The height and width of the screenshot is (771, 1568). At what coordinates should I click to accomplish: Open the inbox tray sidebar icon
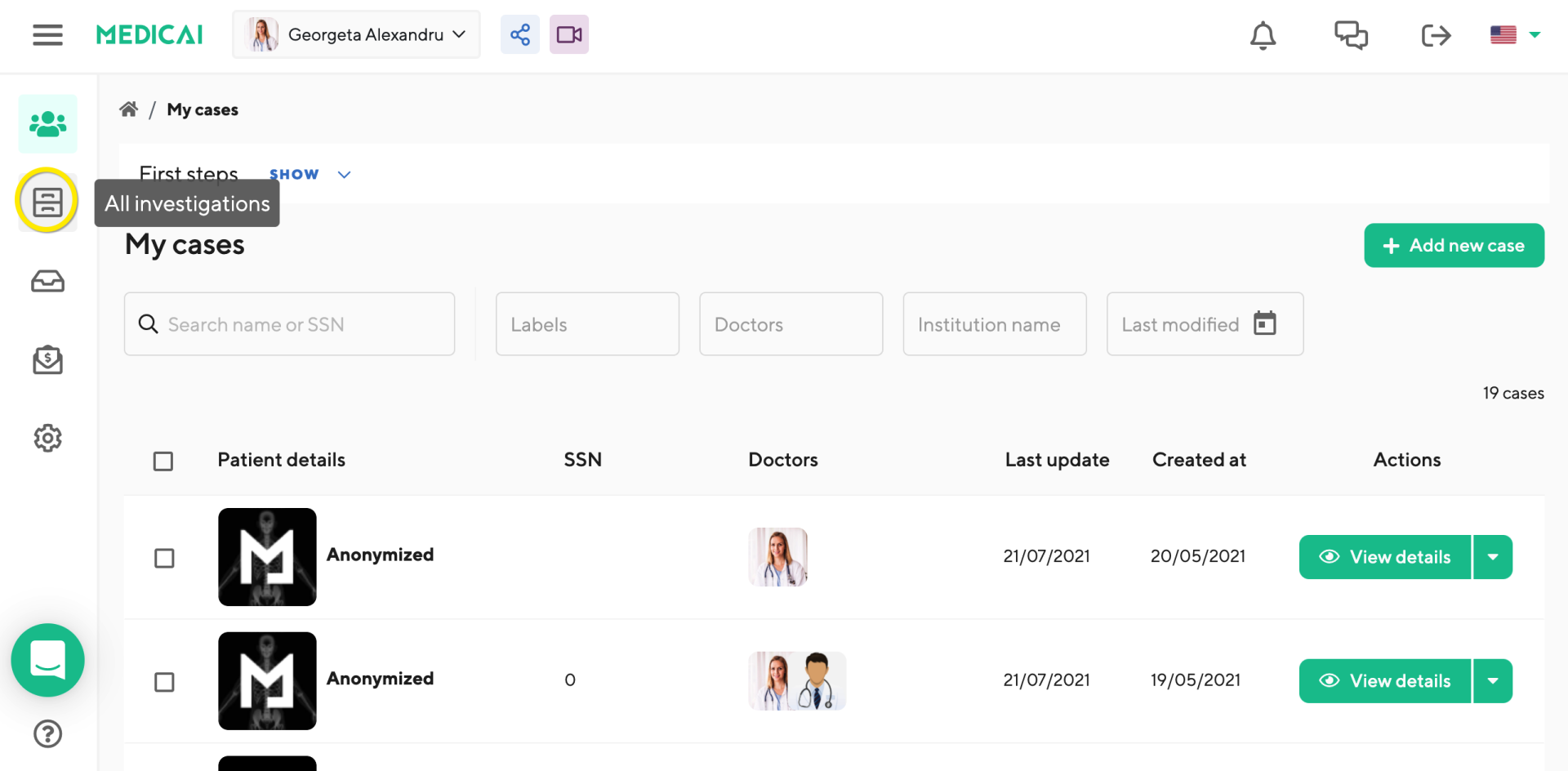point(47,282)
